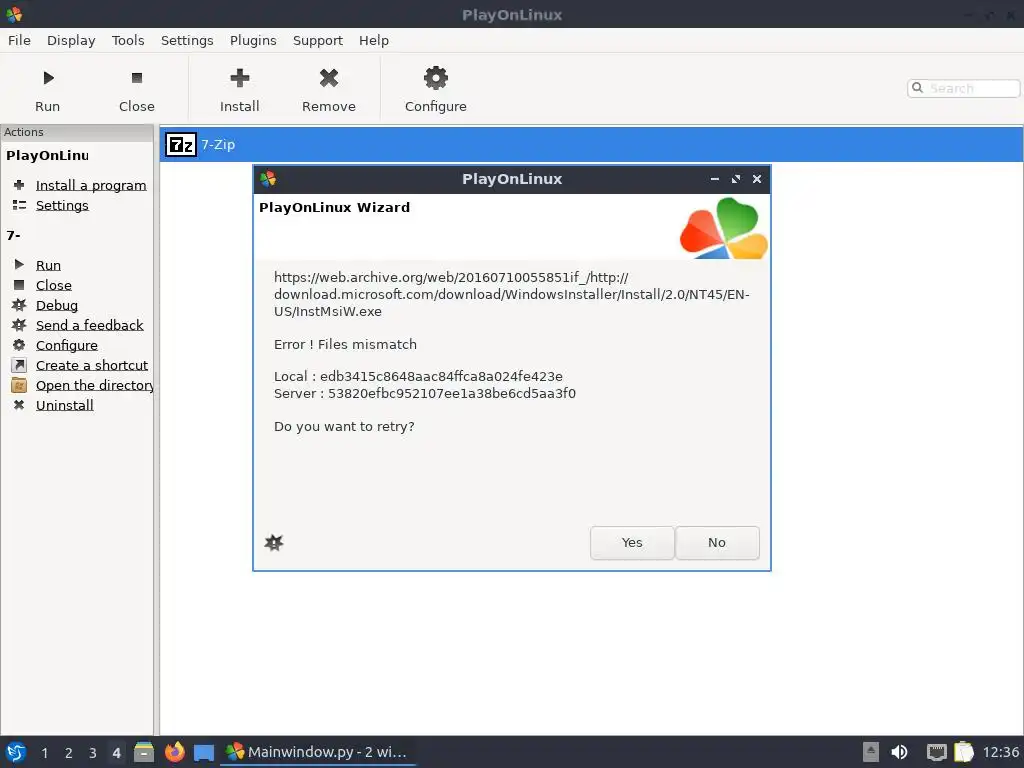The image size is (1024, 768).
Task: Click the Install plus icon in toolbar
Action: [240, 78]
